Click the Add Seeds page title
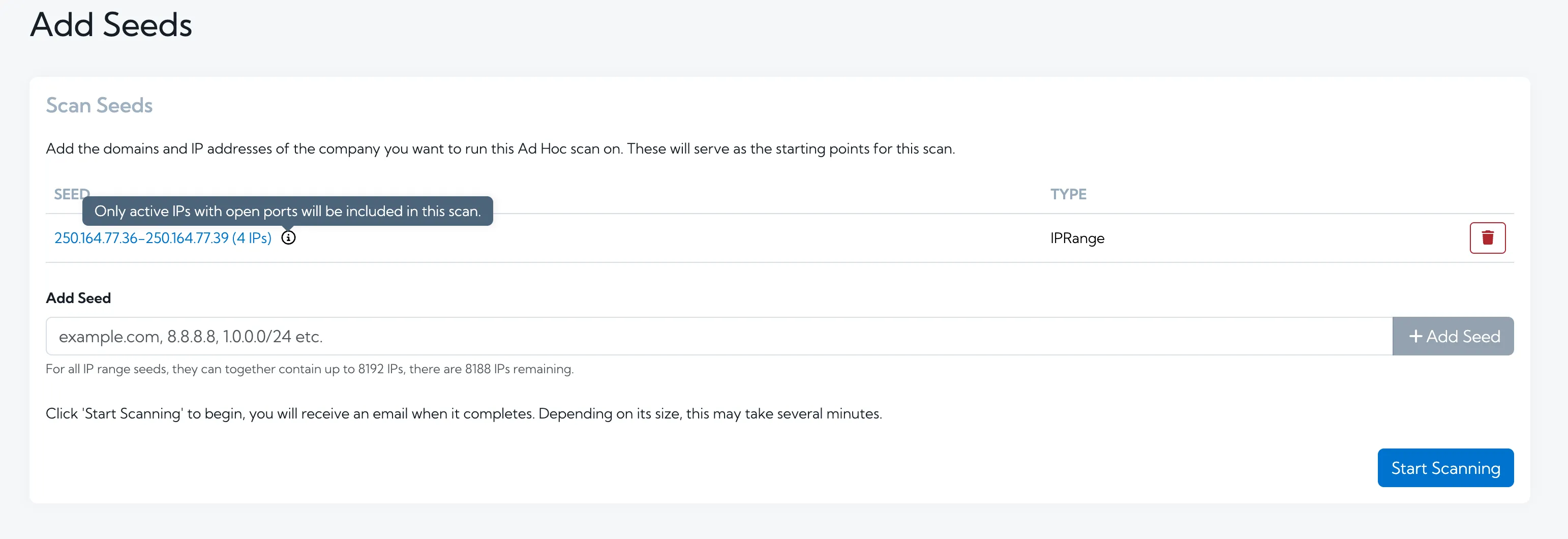The image size is (1568, 539). (111, 25)
